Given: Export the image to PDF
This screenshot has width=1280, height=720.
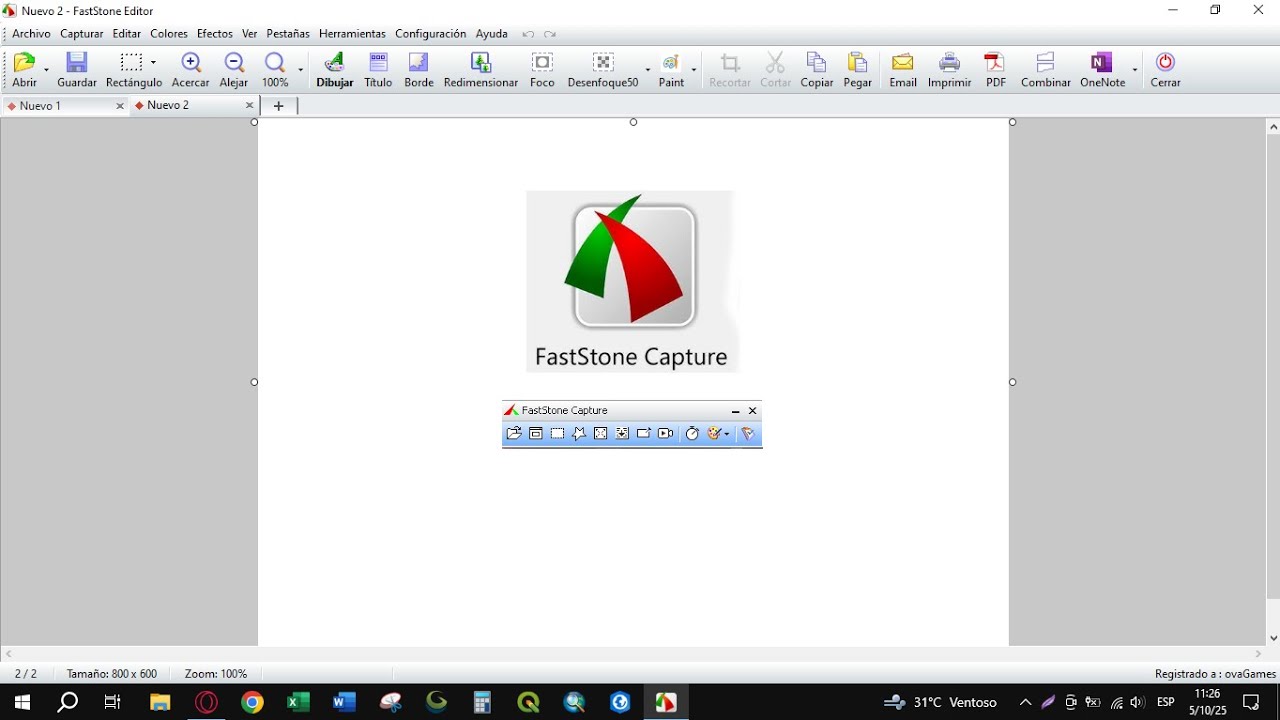Looking at the screenshot, I should (x=996, y=70).
